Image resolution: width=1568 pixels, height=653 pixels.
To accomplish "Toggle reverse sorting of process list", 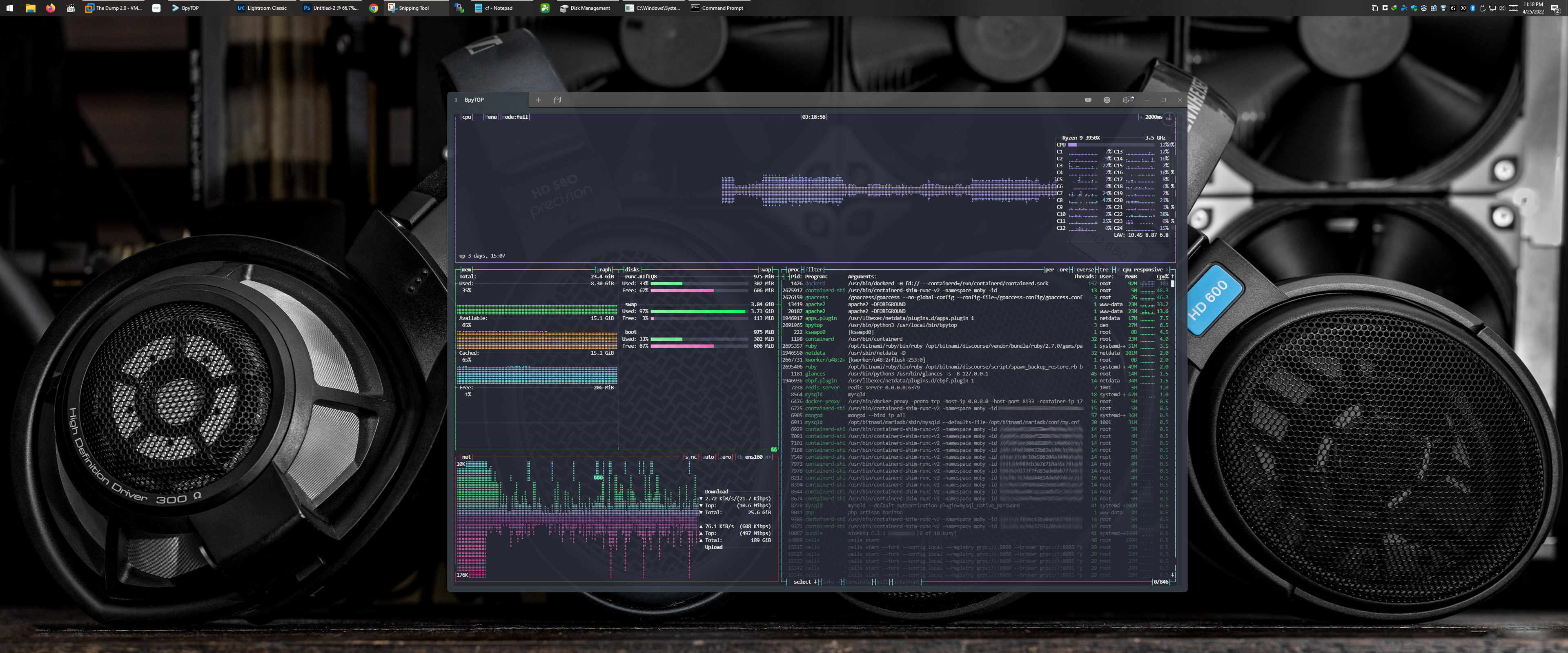I will pos(1084,270).
